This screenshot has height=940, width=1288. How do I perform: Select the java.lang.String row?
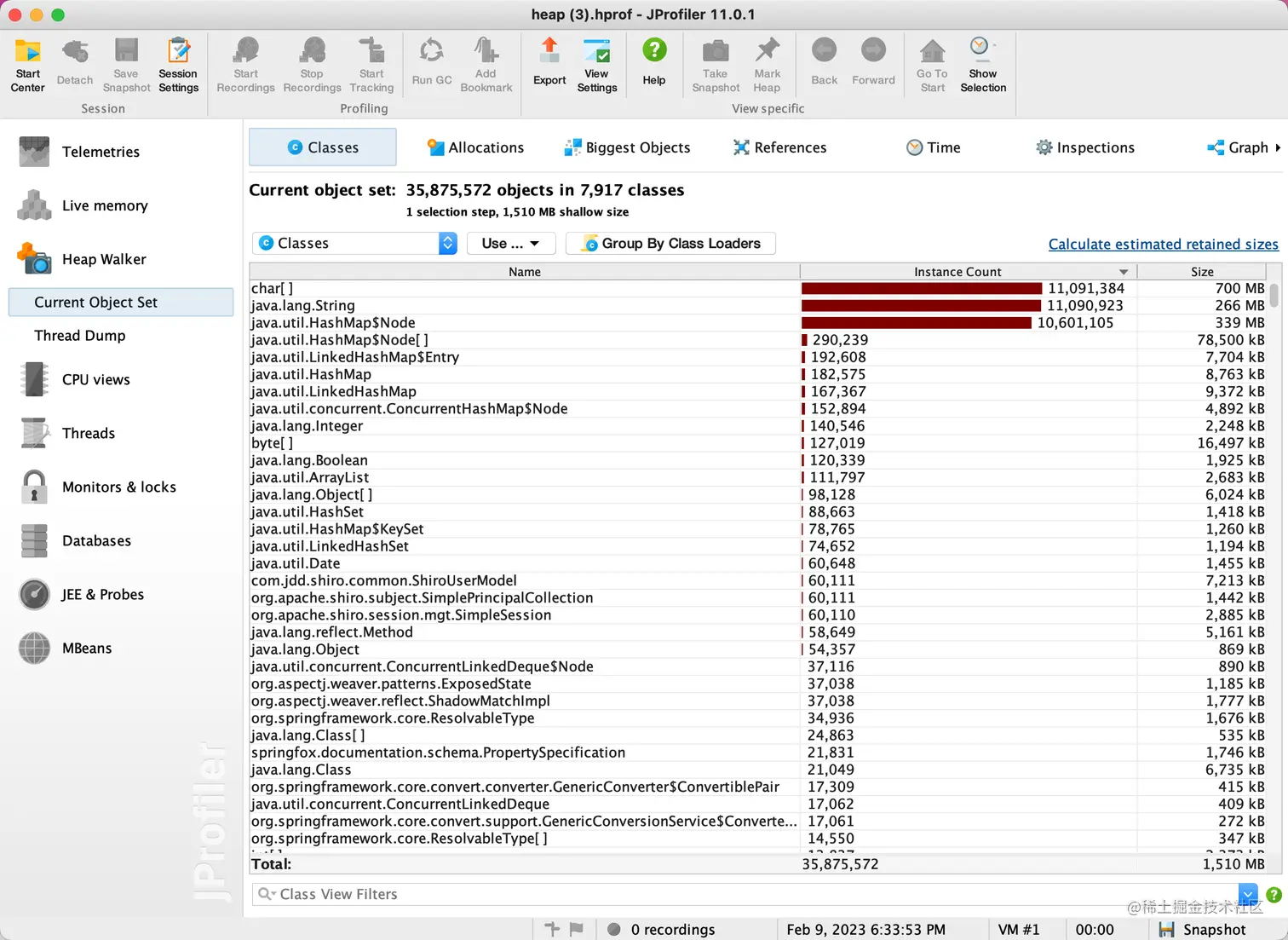[758, 306]
